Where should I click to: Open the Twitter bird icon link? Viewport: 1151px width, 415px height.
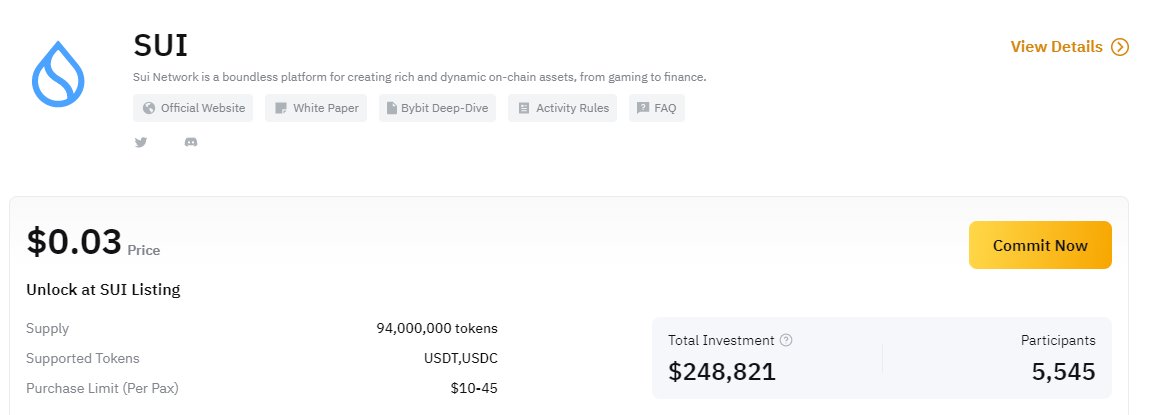pos(141,142)
